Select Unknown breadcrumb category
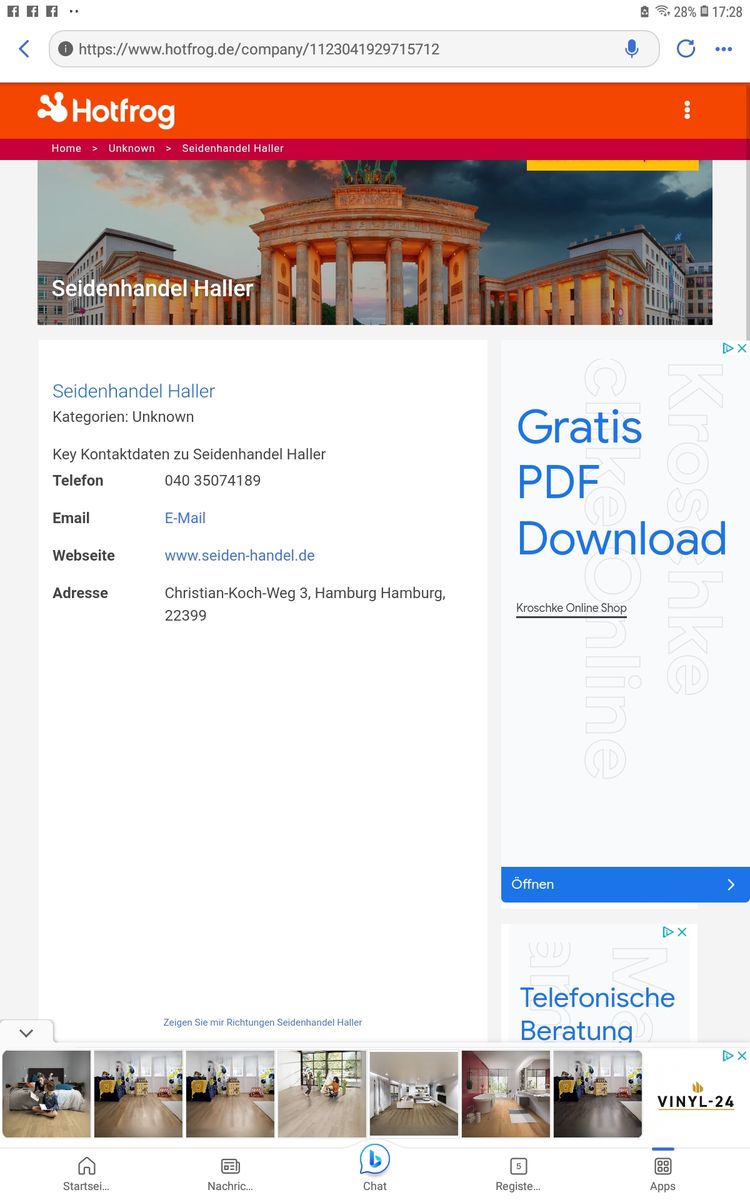Screen dimensions: 750x1200 click(131, 148)
